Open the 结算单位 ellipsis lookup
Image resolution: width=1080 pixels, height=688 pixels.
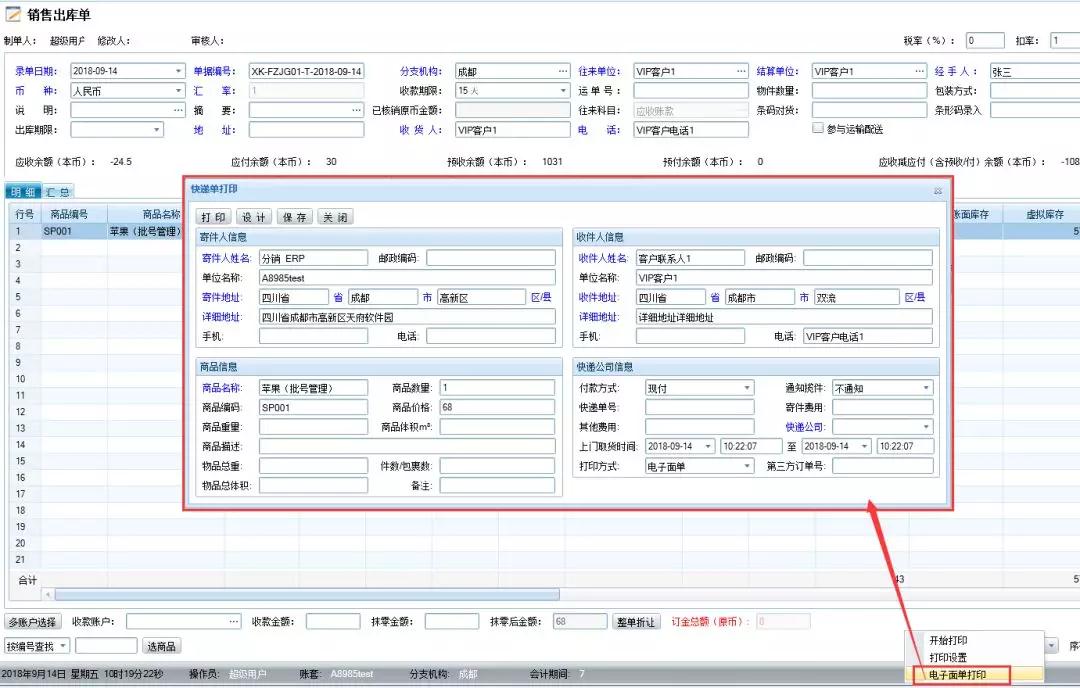[920, 71]
